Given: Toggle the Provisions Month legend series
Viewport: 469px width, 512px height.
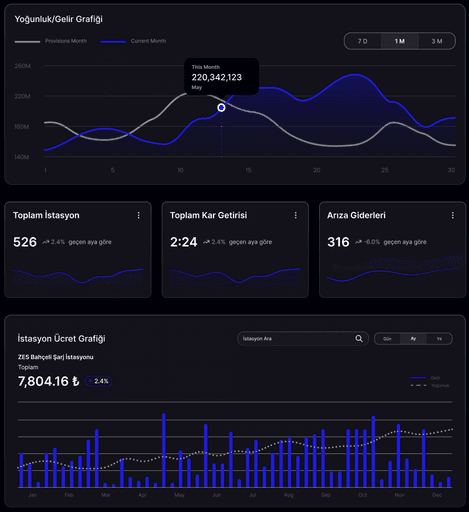Looking at the screenshot, I should pyautogui.click(x=51, y=41).
